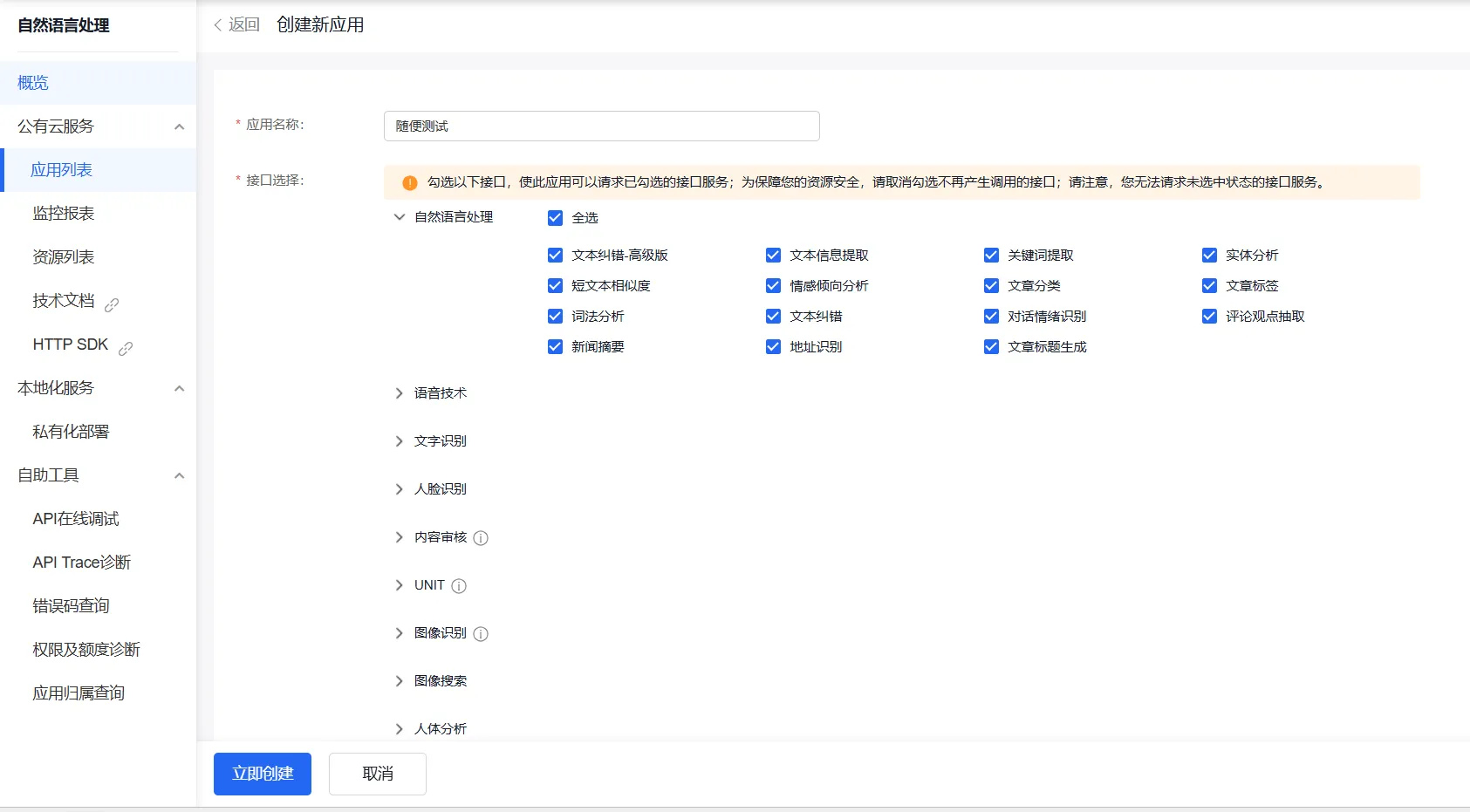Go to 概览 in the sidebar

coord(33,83)
